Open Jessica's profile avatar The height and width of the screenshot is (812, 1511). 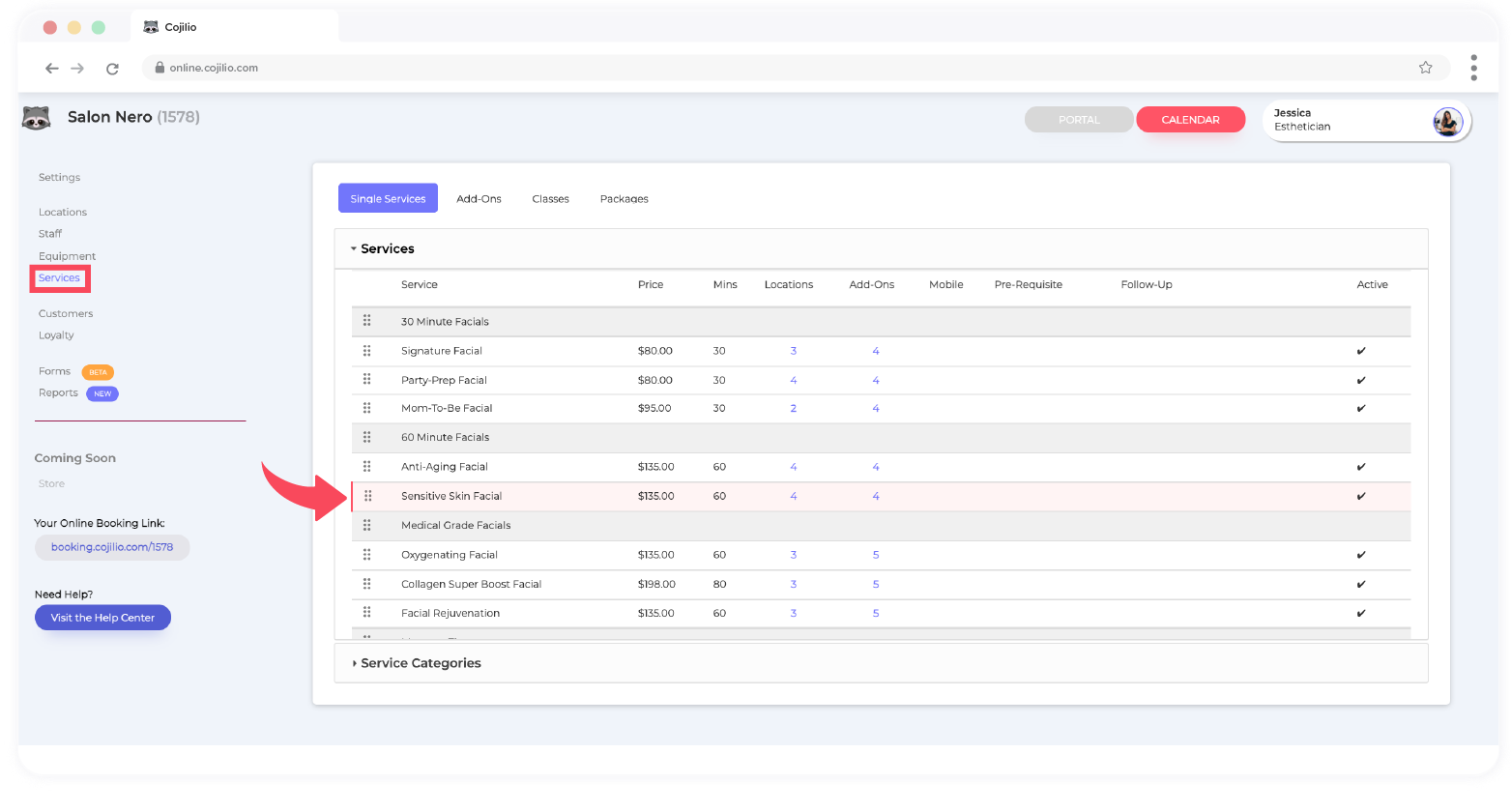(1447, 122)
